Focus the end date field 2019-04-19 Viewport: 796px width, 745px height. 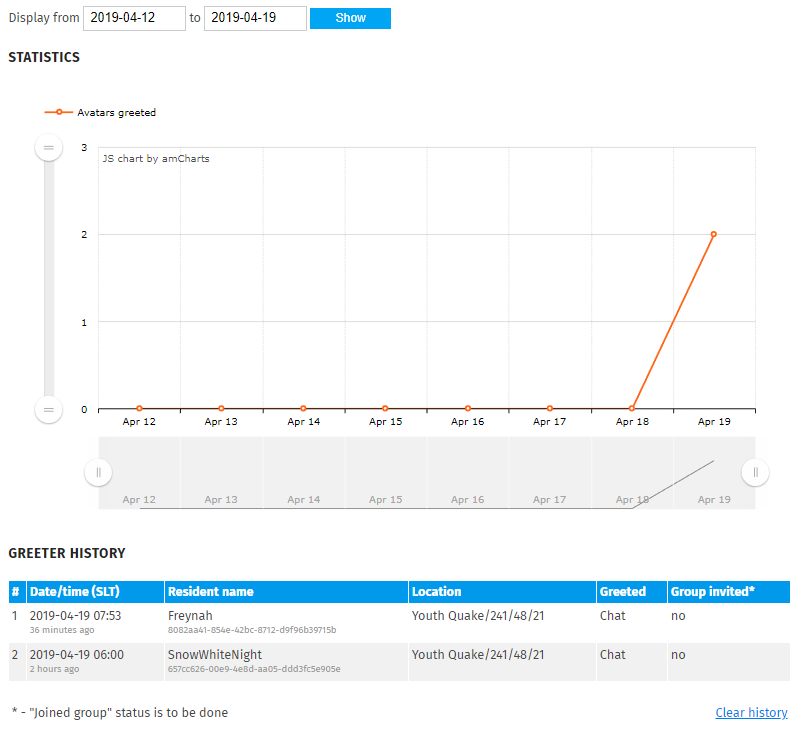pyautogui.click(x=255, y=18)
